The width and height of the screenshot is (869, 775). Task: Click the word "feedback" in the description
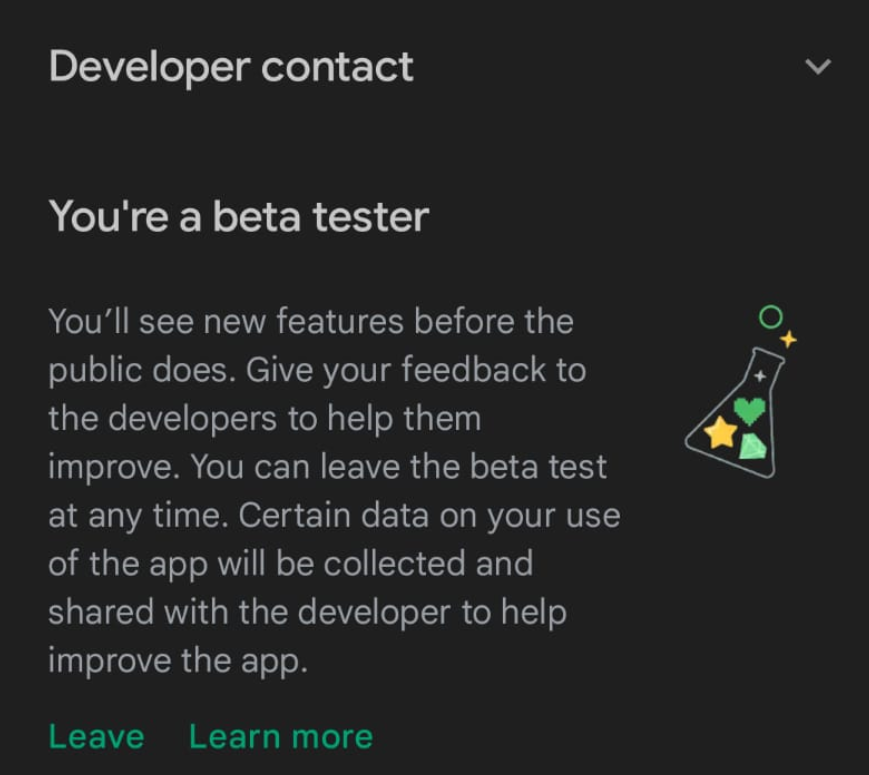pos(473,370)
